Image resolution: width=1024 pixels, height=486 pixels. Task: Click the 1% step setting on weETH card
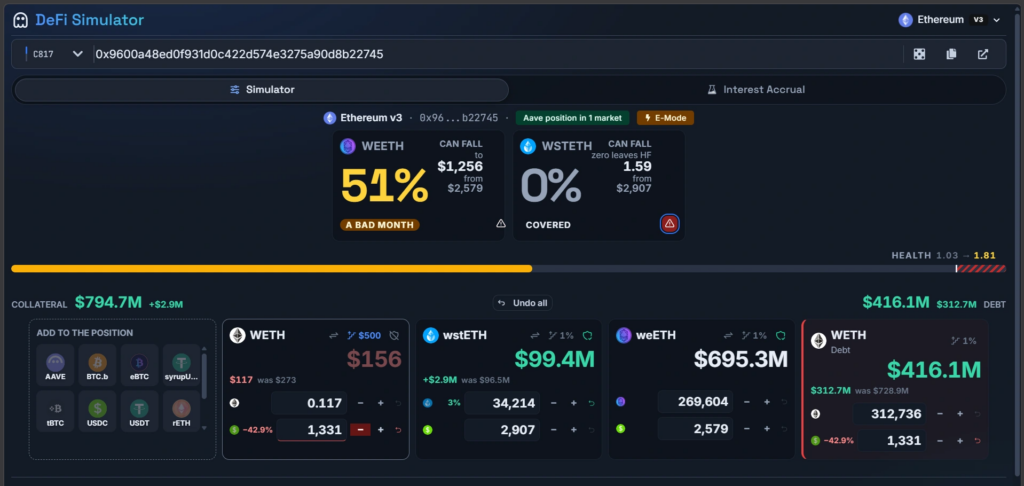(754, 335)
